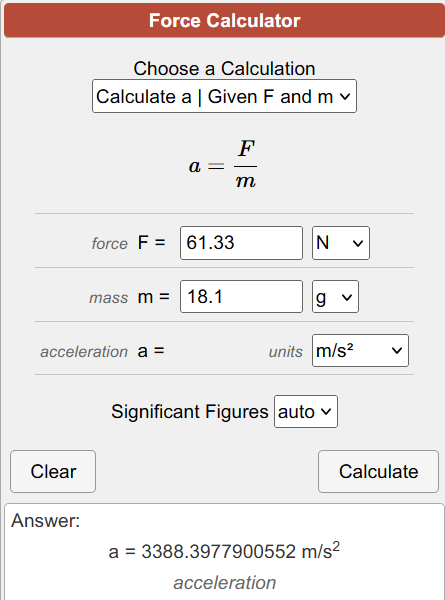Click the mass m input field
445x600 pixels.
point(241,297)
